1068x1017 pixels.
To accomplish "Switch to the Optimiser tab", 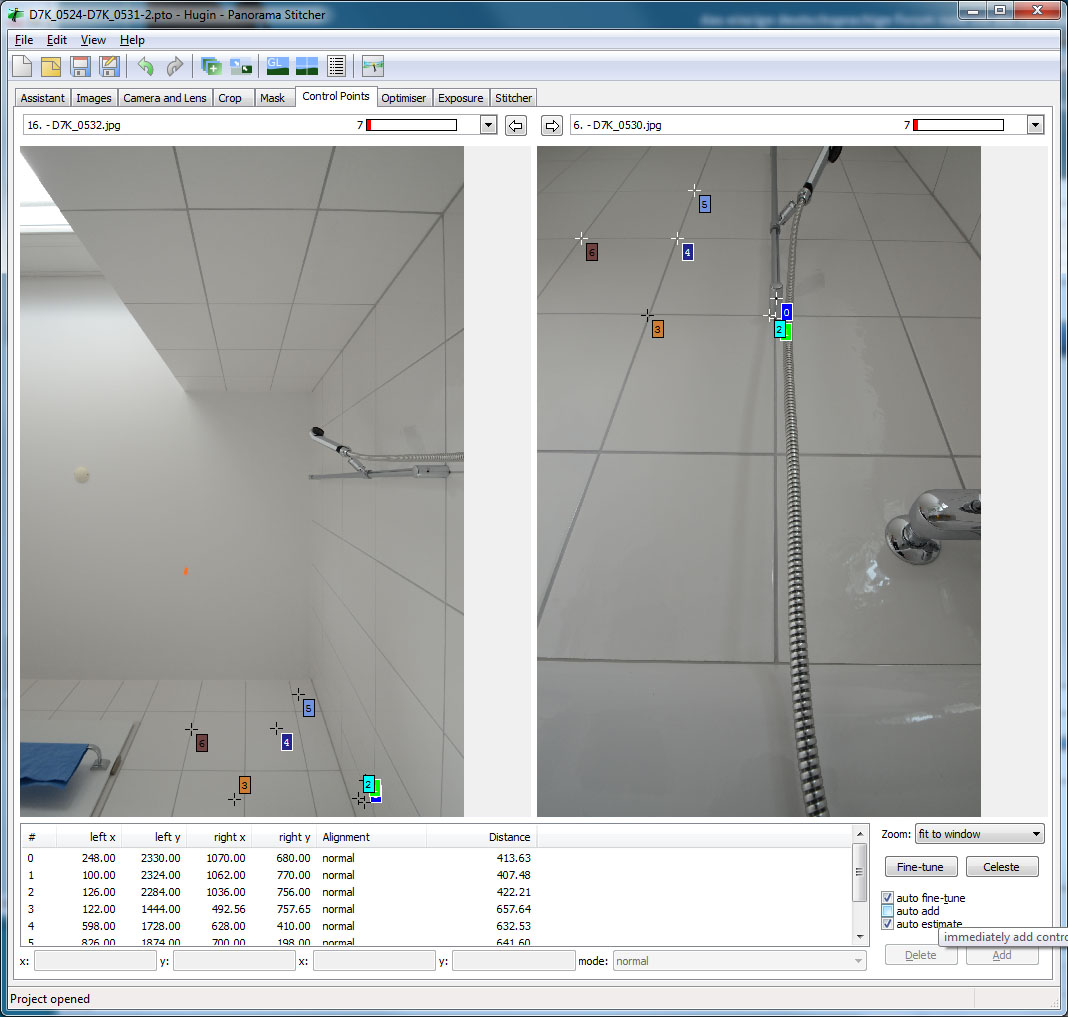I will pyautogui.click(x=404, y=98).
